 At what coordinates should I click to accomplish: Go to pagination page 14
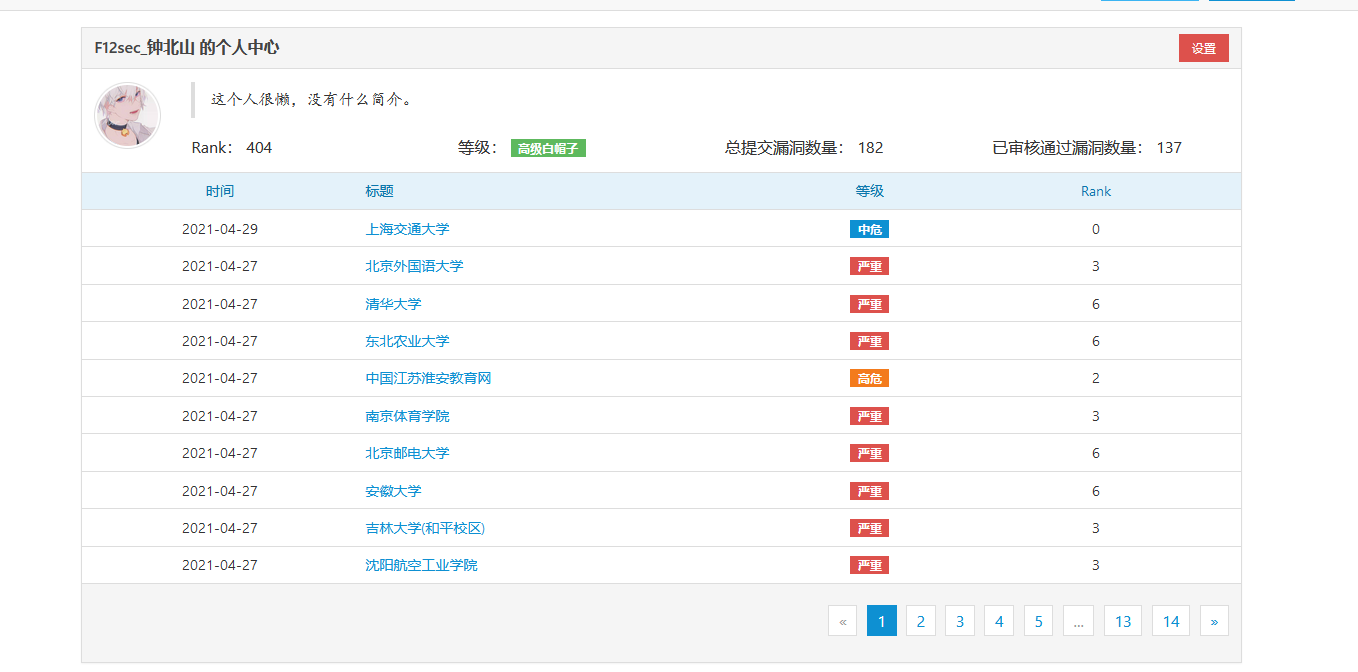coord(1171,621)
